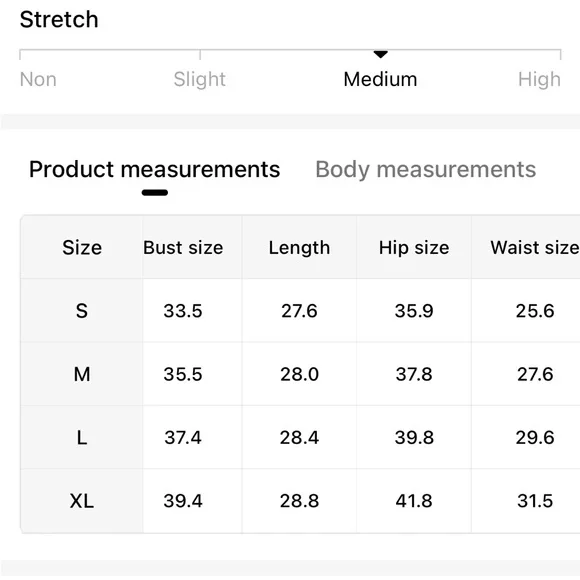Screen dimensions: 580x580
Task: Select the S size row label
Action: coord(82,311)
